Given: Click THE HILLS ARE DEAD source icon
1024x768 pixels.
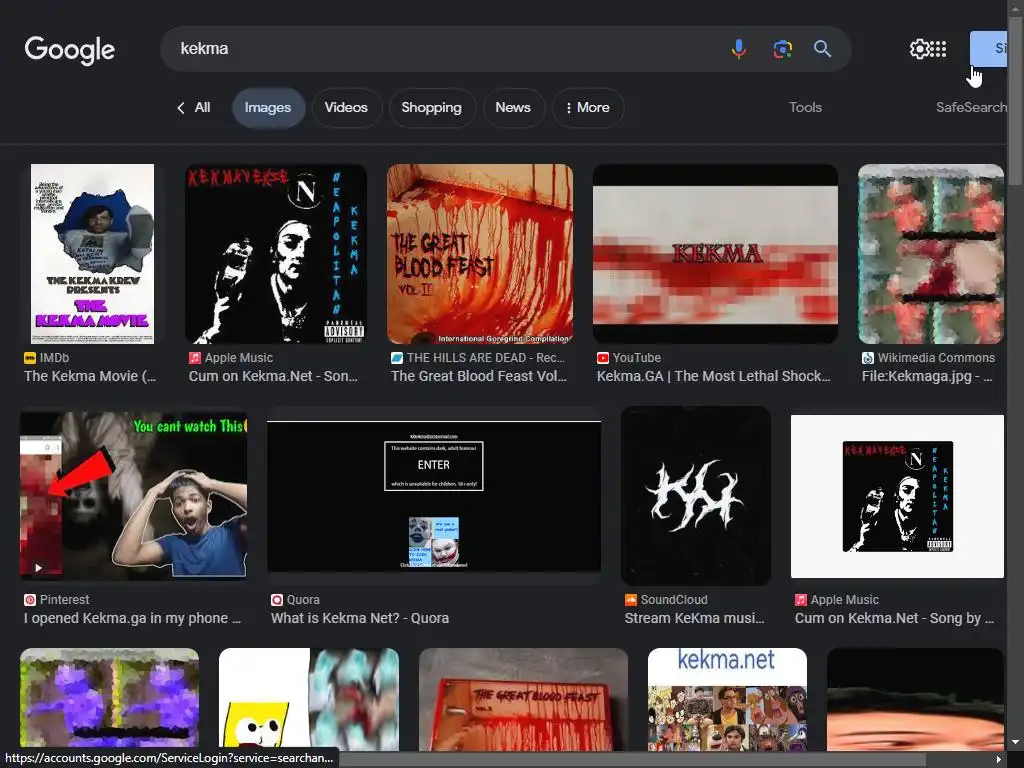Looking at the screenshot, I should coord(397,358).
